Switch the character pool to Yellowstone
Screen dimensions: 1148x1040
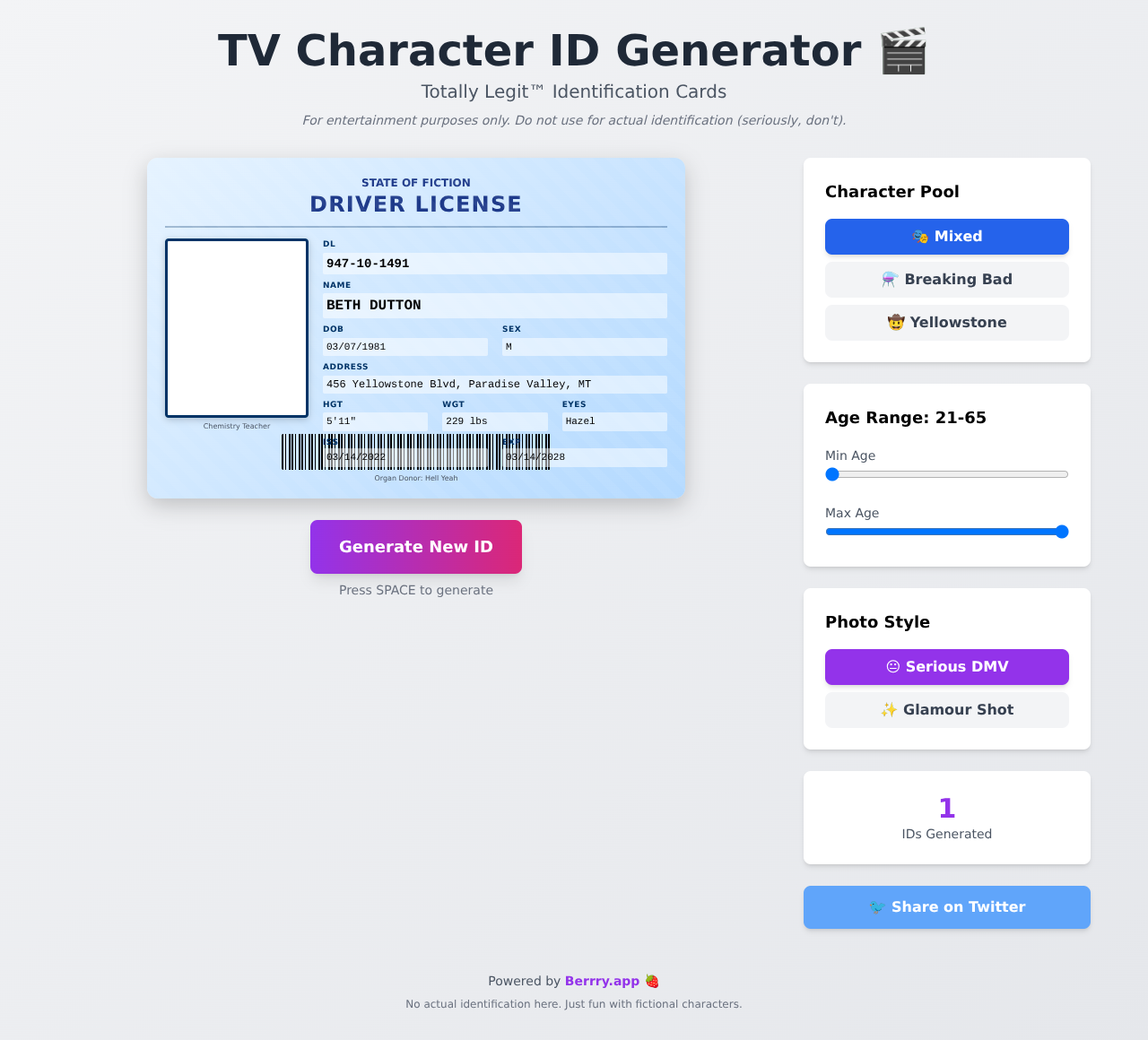pos(946,323)
